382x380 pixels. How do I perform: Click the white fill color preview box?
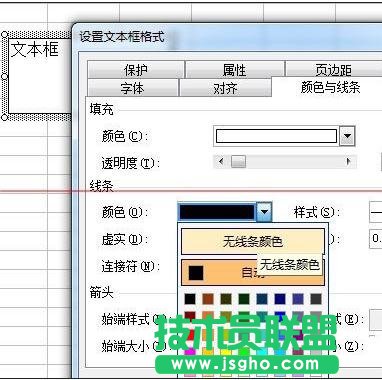[x=276, y=136]
